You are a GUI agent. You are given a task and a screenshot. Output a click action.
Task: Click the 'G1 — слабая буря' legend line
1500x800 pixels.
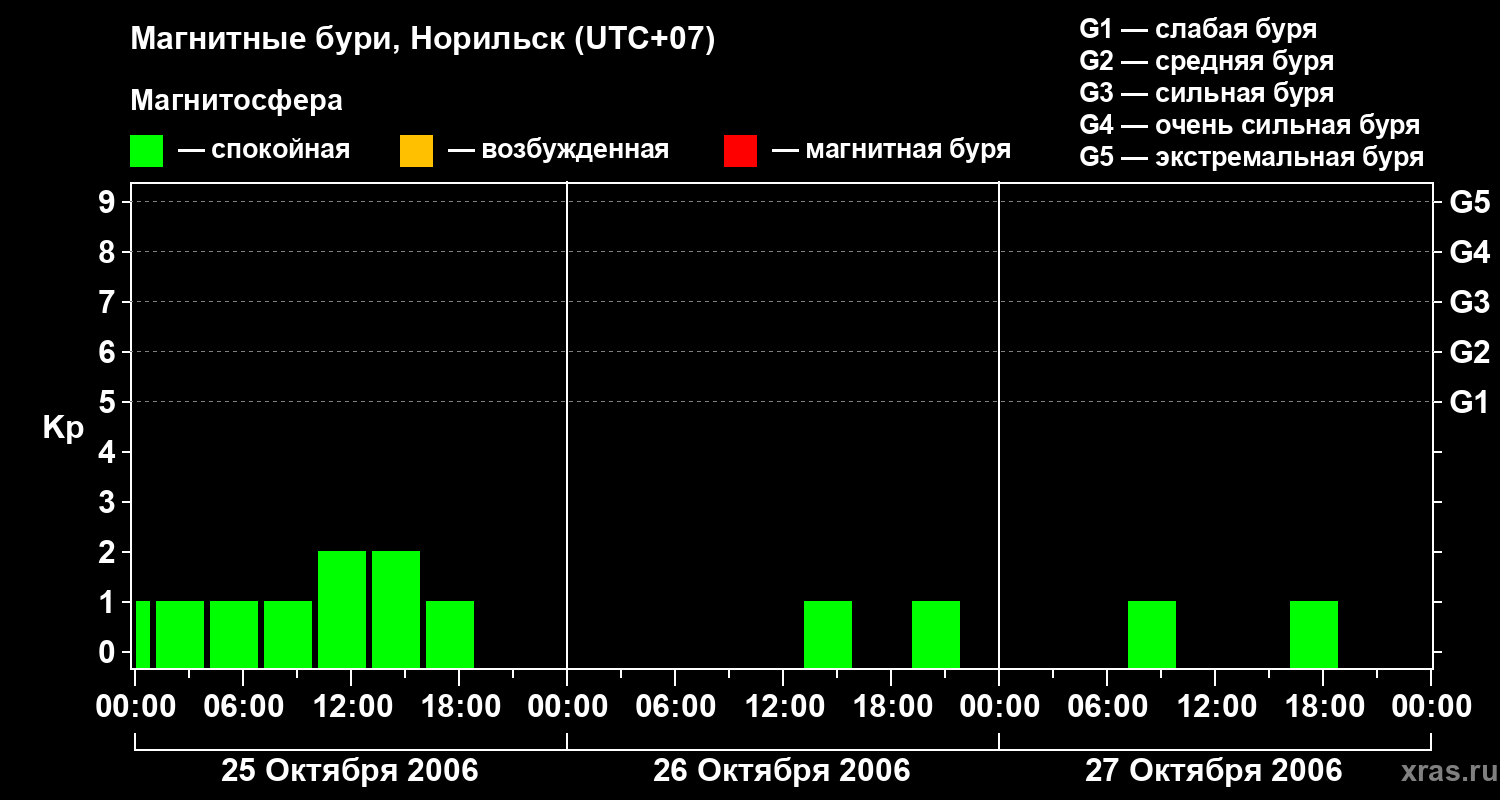point(1198,29)
